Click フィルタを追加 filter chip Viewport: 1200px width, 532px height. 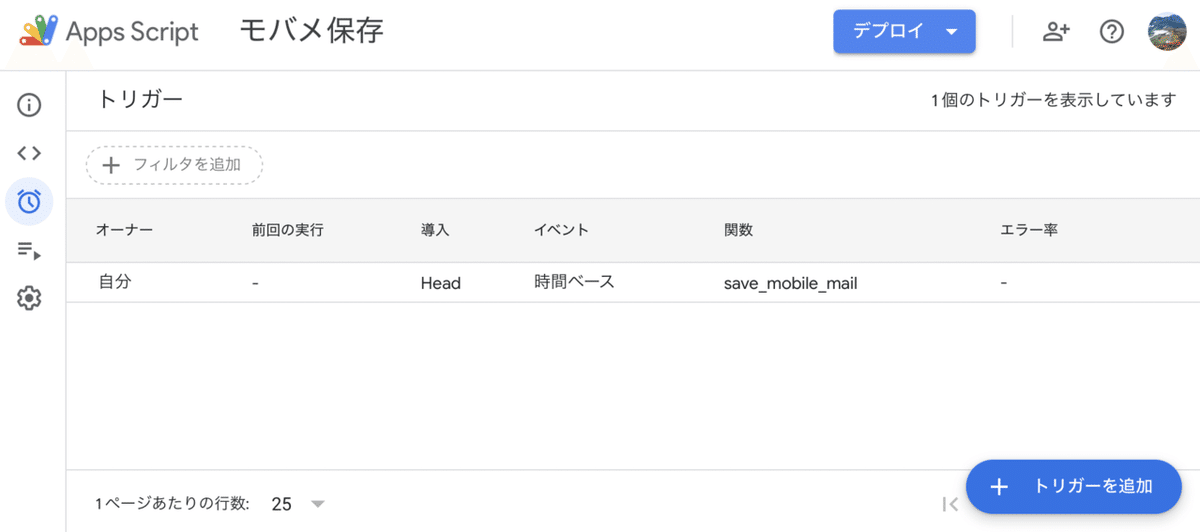(x=174, y=165)
